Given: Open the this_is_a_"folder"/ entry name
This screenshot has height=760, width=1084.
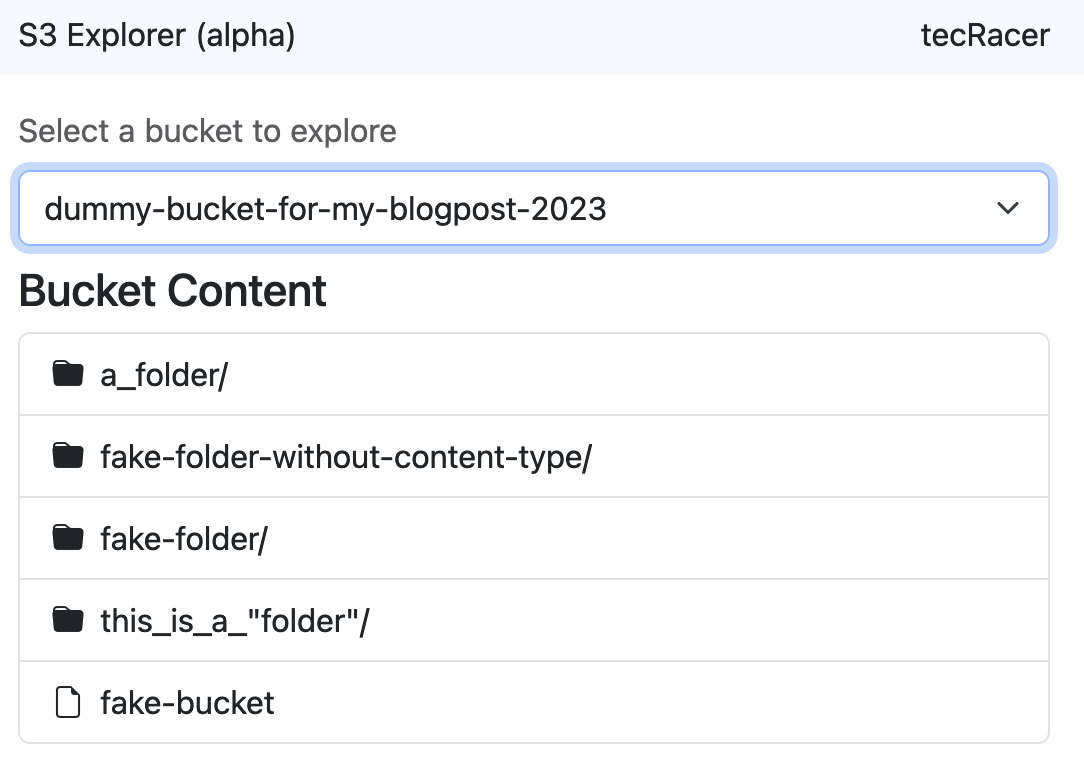Looking at the screenshot, I should pyautogui.click(x=235, y=620).
